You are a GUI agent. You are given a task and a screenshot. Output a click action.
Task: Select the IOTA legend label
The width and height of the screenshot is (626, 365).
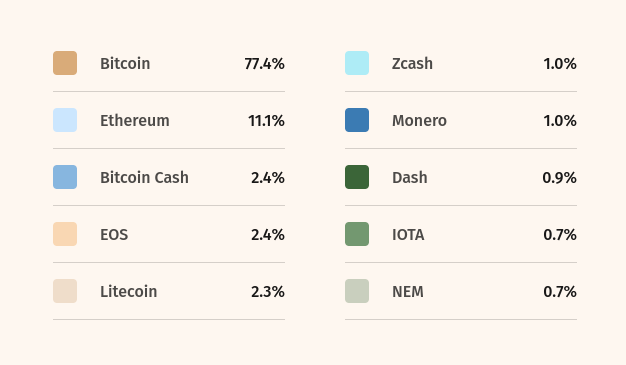(x=408, y=235)
